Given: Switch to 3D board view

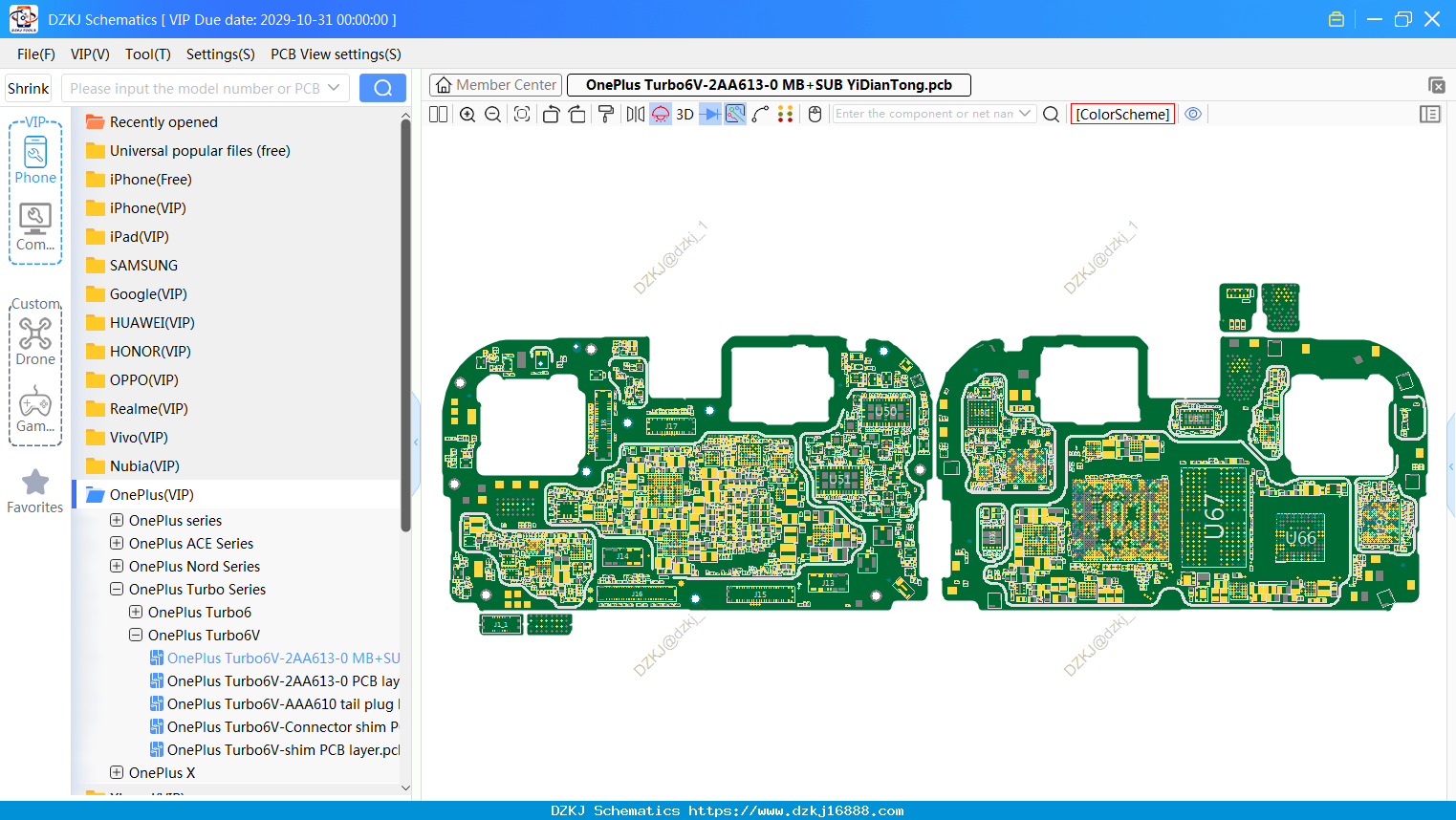Looking at the screenshot, I should tap(685, 115).
